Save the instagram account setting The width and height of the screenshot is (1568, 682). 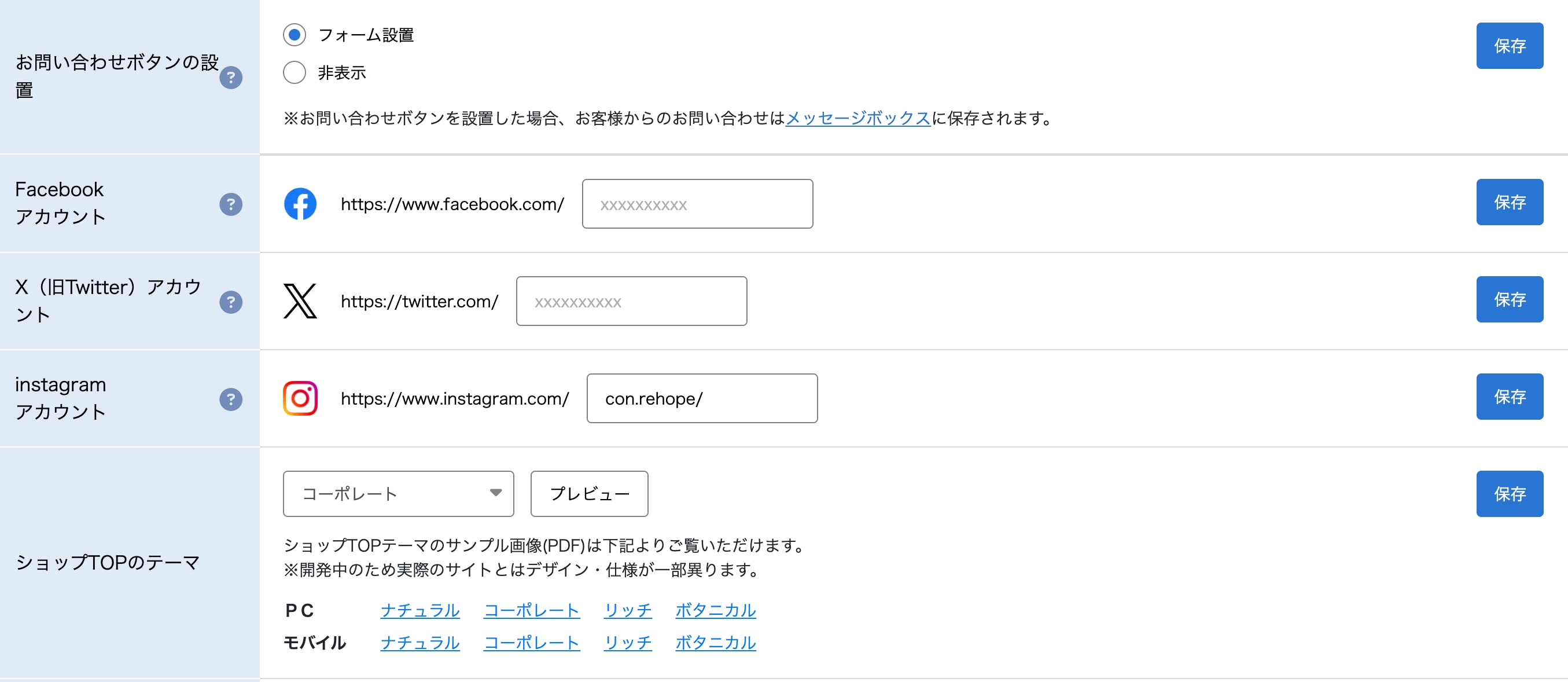click(x=1509, y=397)
